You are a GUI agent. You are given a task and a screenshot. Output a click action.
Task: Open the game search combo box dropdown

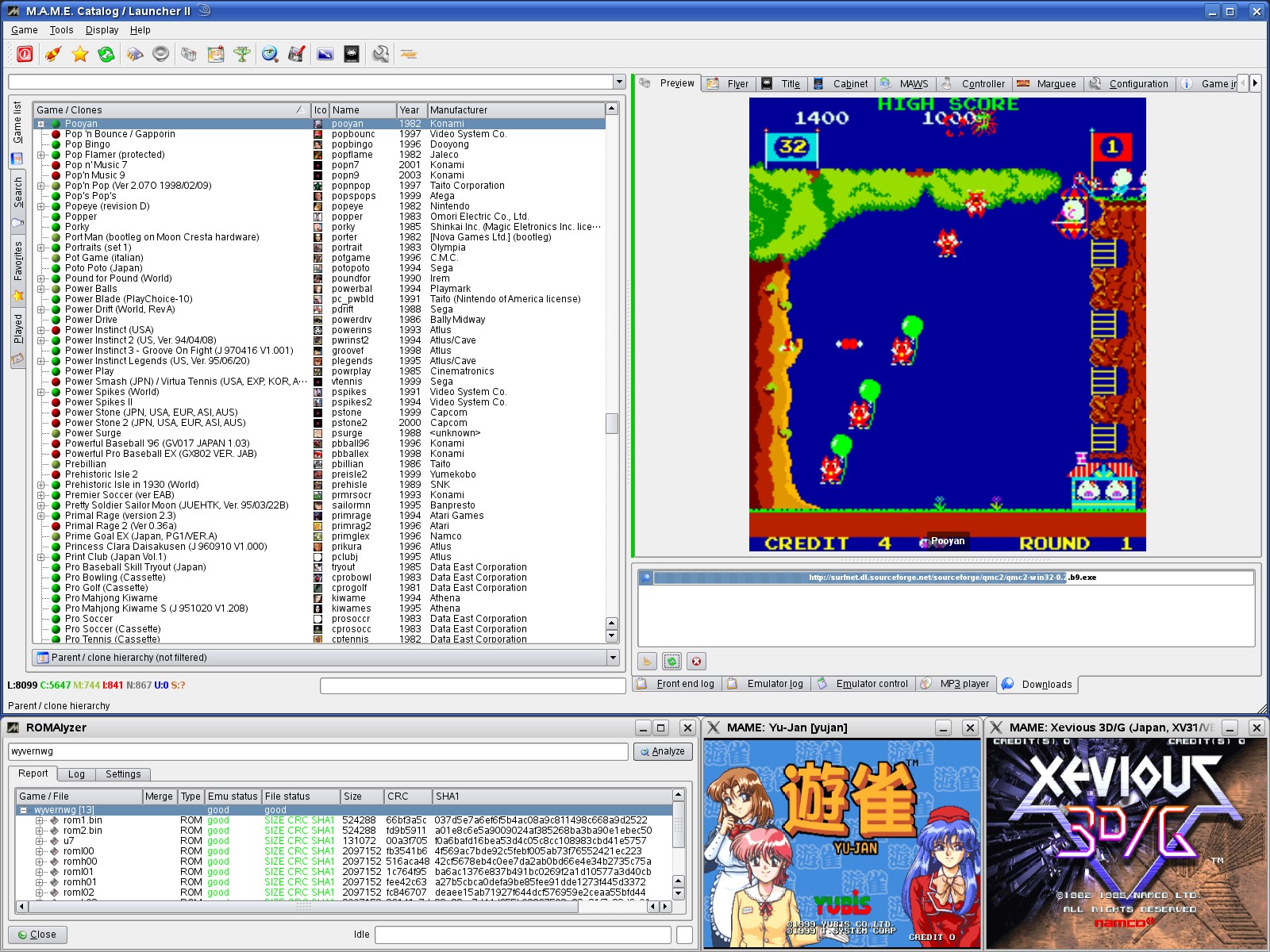pyautogui.click(x=619, y=82)
